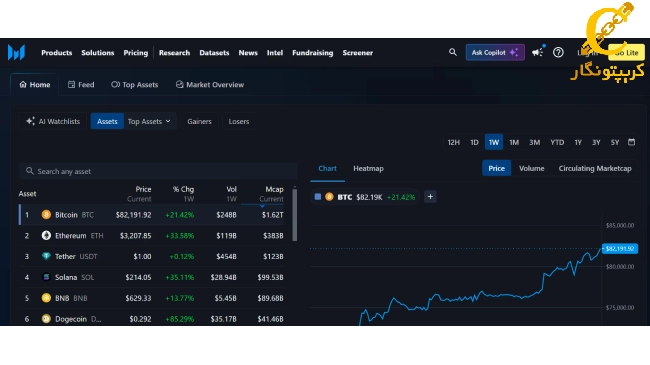
Task: Click the Ask Copilot button
Action: click(495, 52)
